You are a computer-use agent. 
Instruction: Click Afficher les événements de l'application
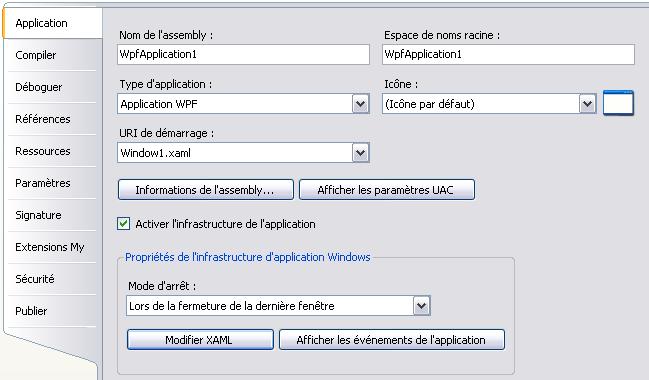[392, 339]
